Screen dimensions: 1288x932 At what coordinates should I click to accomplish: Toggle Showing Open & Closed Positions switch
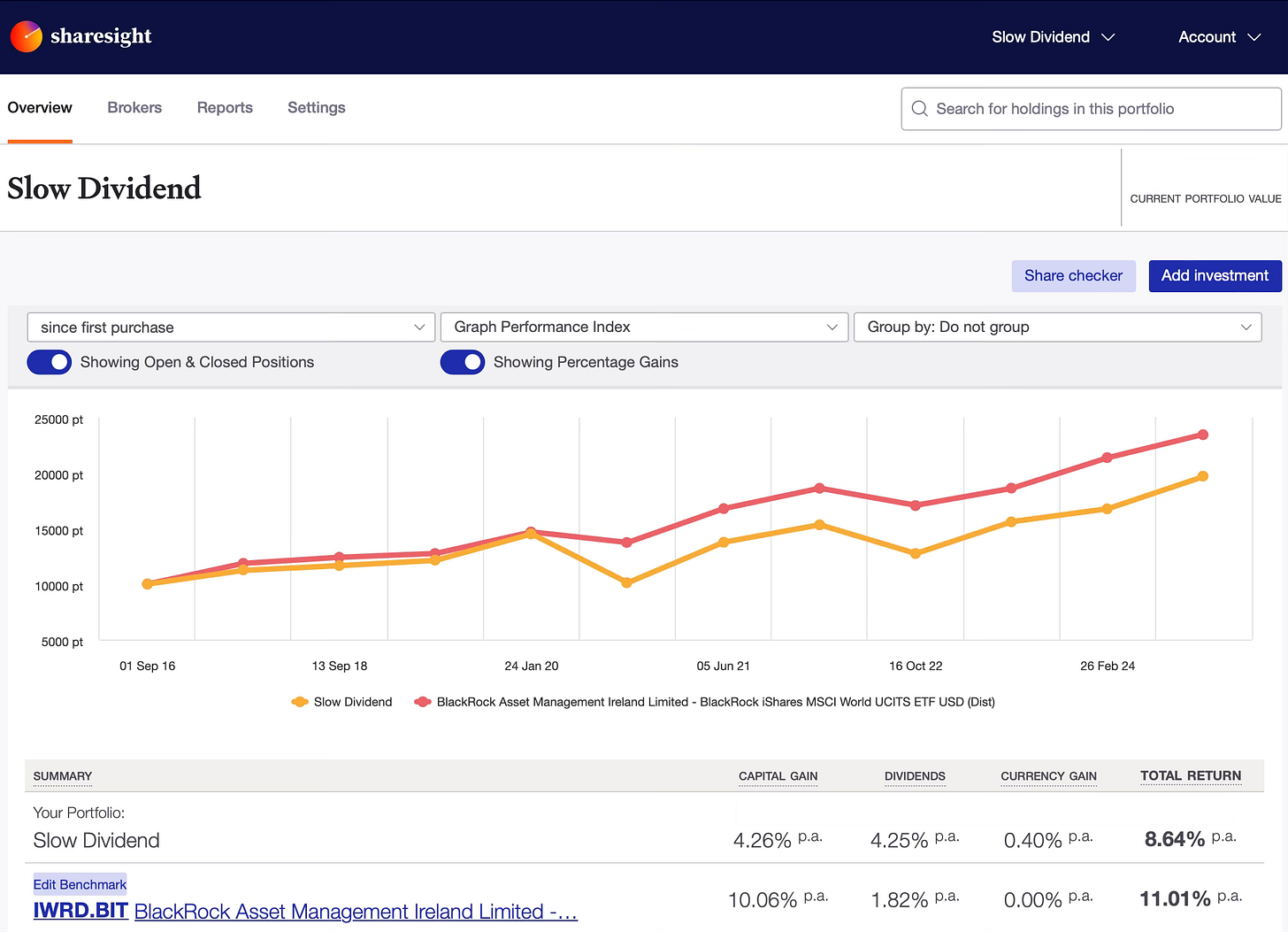(x=50, y=362)
